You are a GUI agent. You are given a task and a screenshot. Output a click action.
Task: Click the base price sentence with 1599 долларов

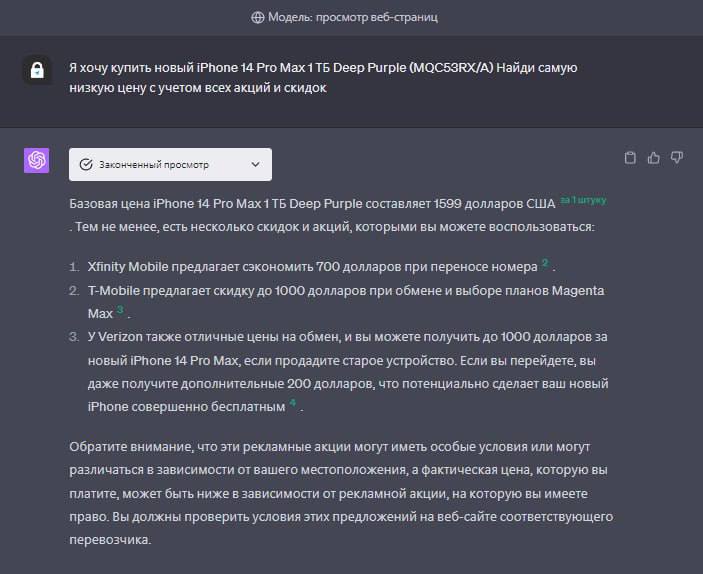click(x=338, y=215)
